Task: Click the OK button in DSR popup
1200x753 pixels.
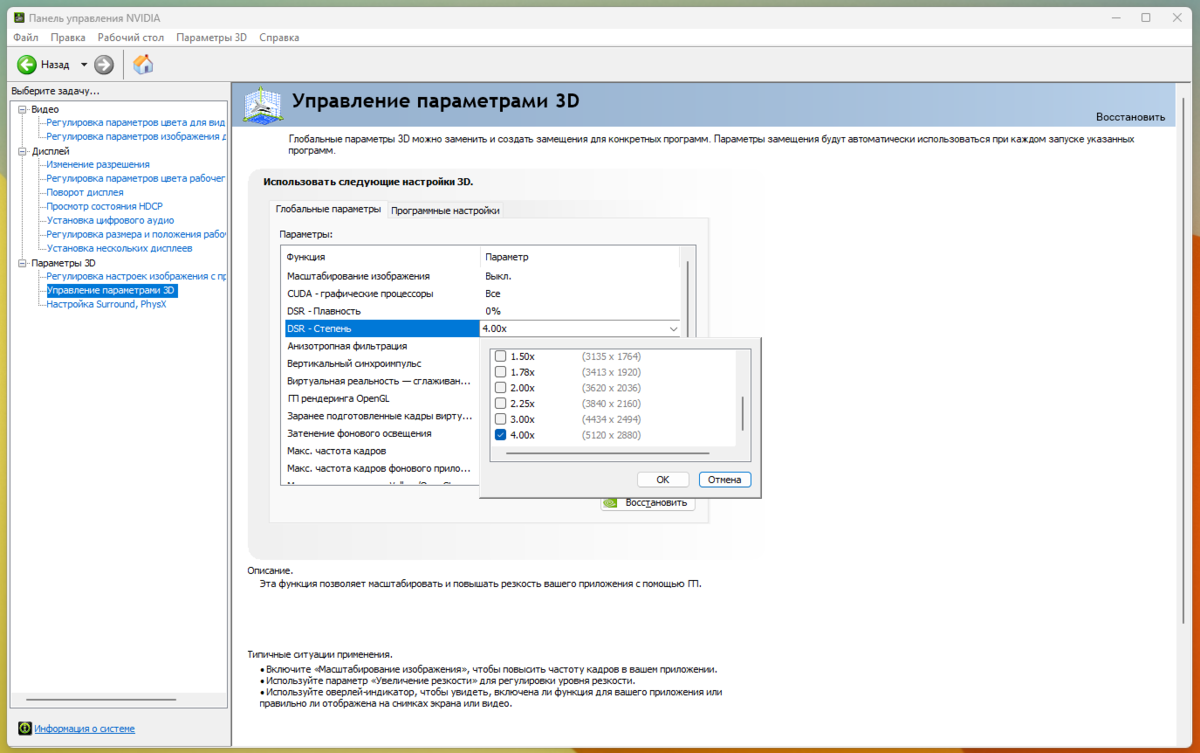Action: pos(663,479)
